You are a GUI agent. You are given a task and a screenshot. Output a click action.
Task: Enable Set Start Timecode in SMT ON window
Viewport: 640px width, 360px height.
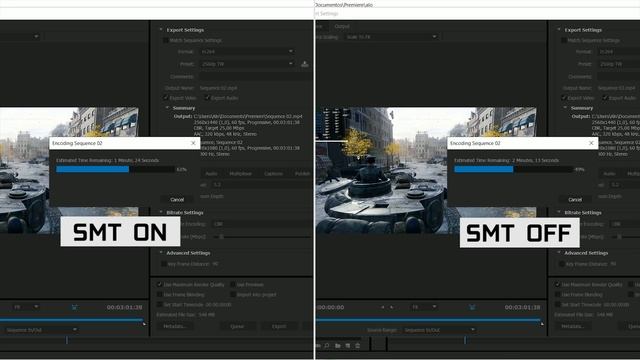(159, 304)
